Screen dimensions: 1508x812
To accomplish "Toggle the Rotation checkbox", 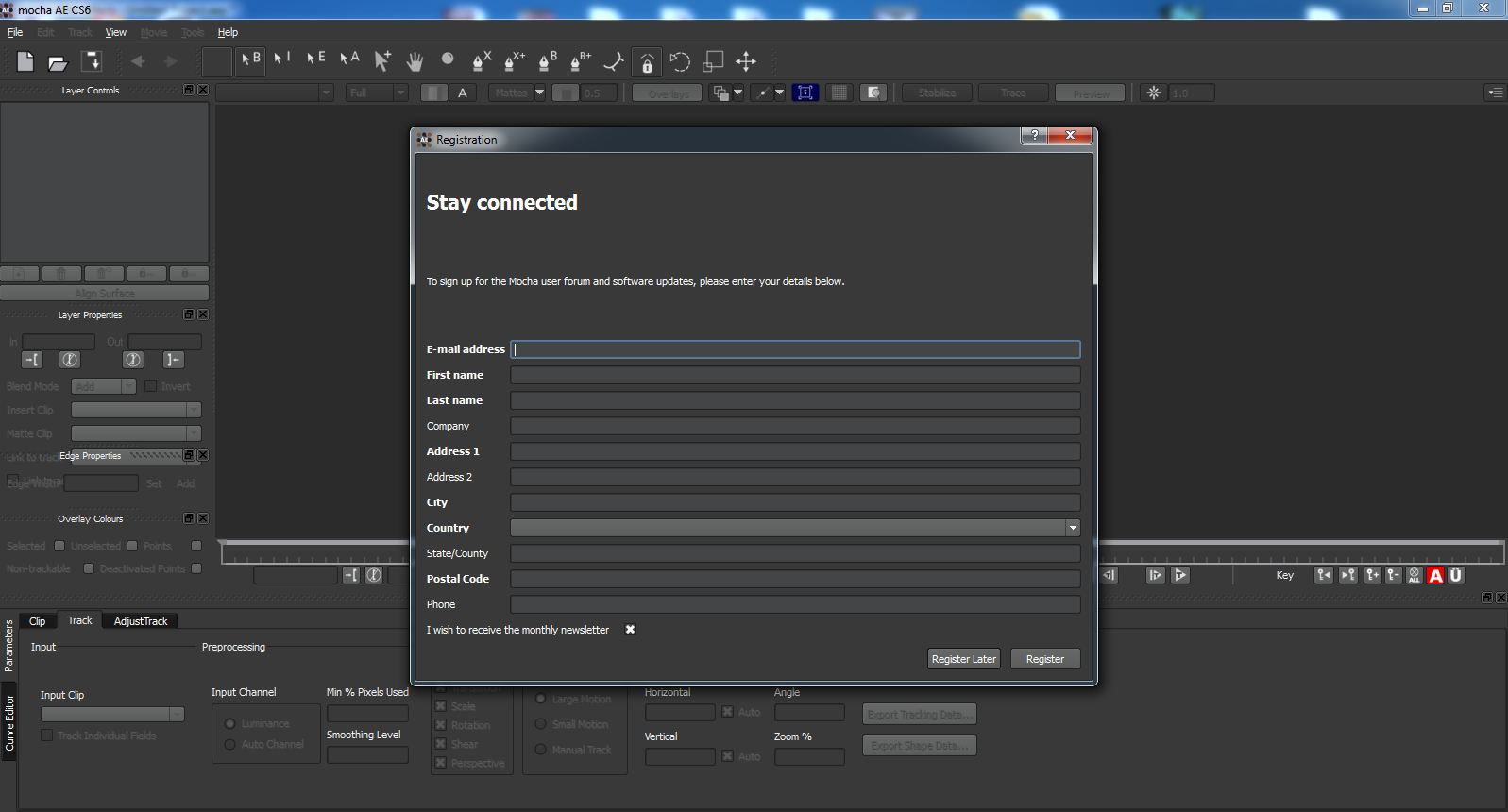I will [x=440, y=725].
